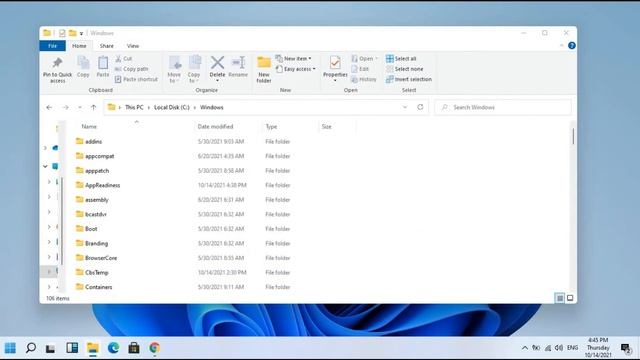The width and height of the screenshot is (640, 360).
Task: Open Google Chrome from taskbar
Action: coord(154,348)
